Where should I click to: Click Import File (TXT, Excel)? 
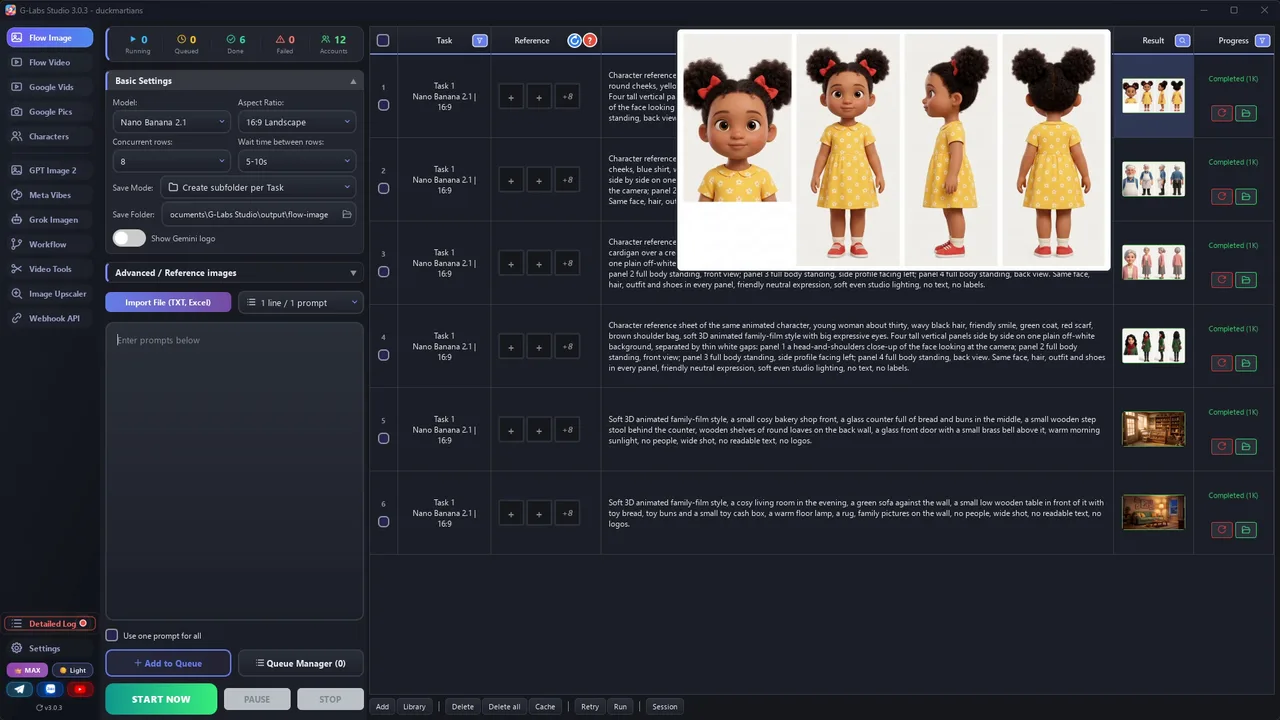point(168,302)
